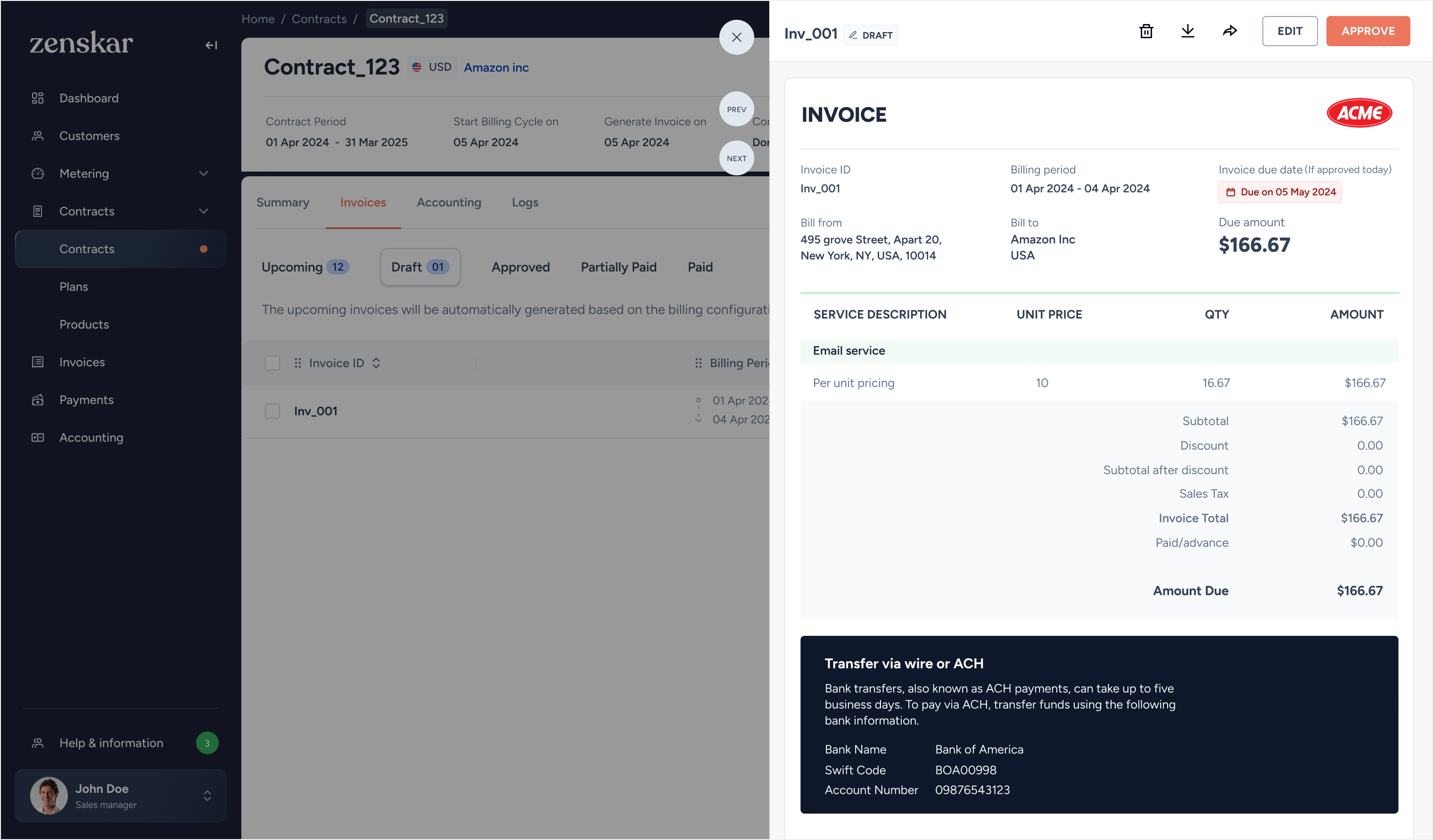Click the pencil icon in the DRAFT badge
This screenshot has width=1433, height=840.
pyautogui.click(x=853, y=35)
